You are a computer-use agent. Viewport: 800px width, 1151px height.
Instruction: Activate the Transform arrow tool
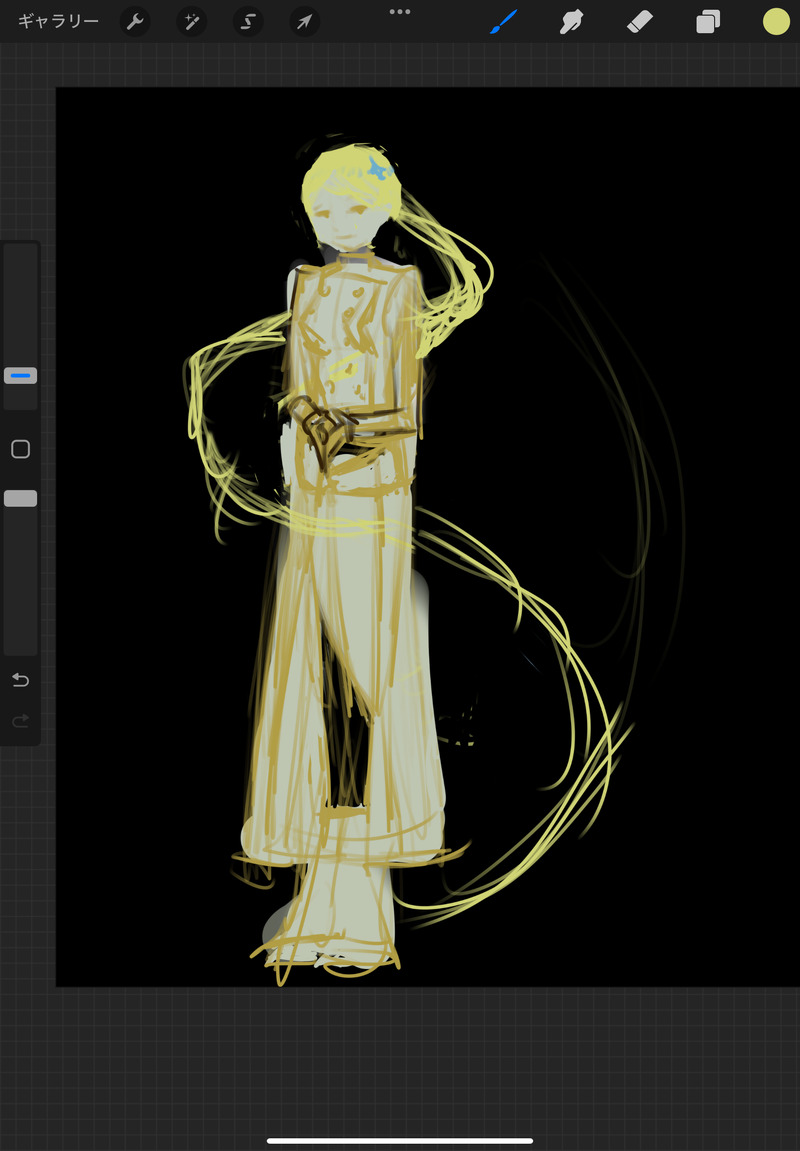305,22
